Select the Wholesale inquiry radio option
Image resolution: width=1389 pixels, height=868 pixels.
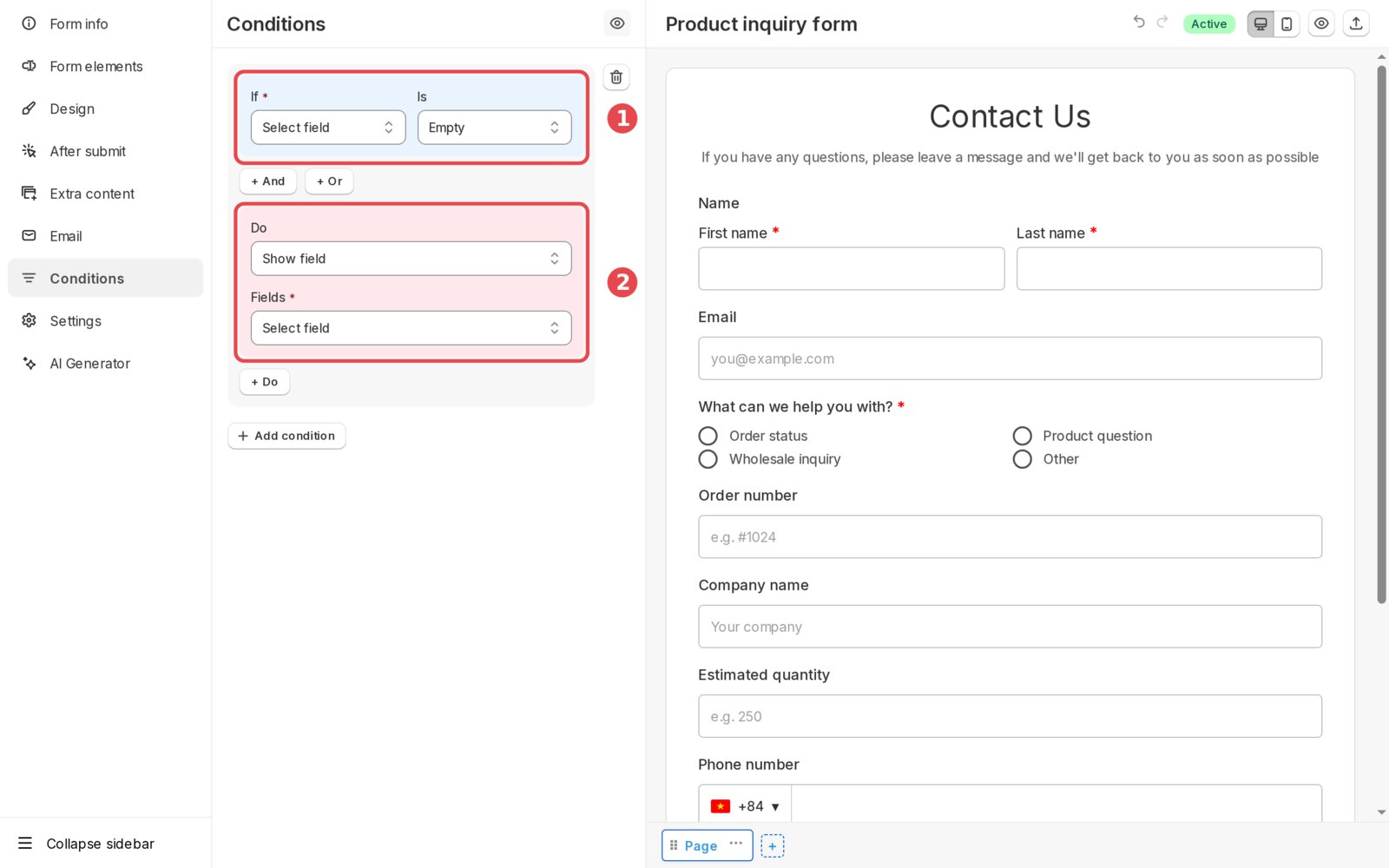click(x=708, y=459)
